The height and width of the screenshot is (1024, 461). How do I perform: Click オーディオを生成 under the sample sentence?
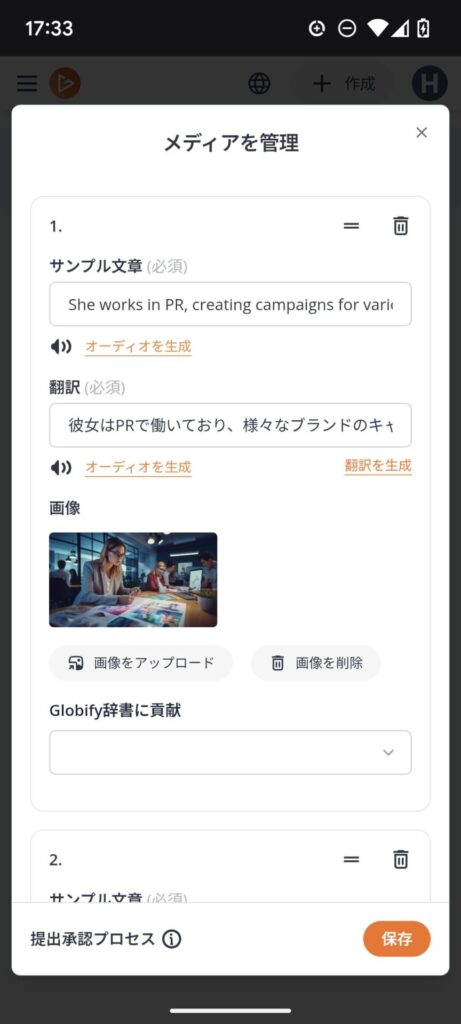click(138, 347)
